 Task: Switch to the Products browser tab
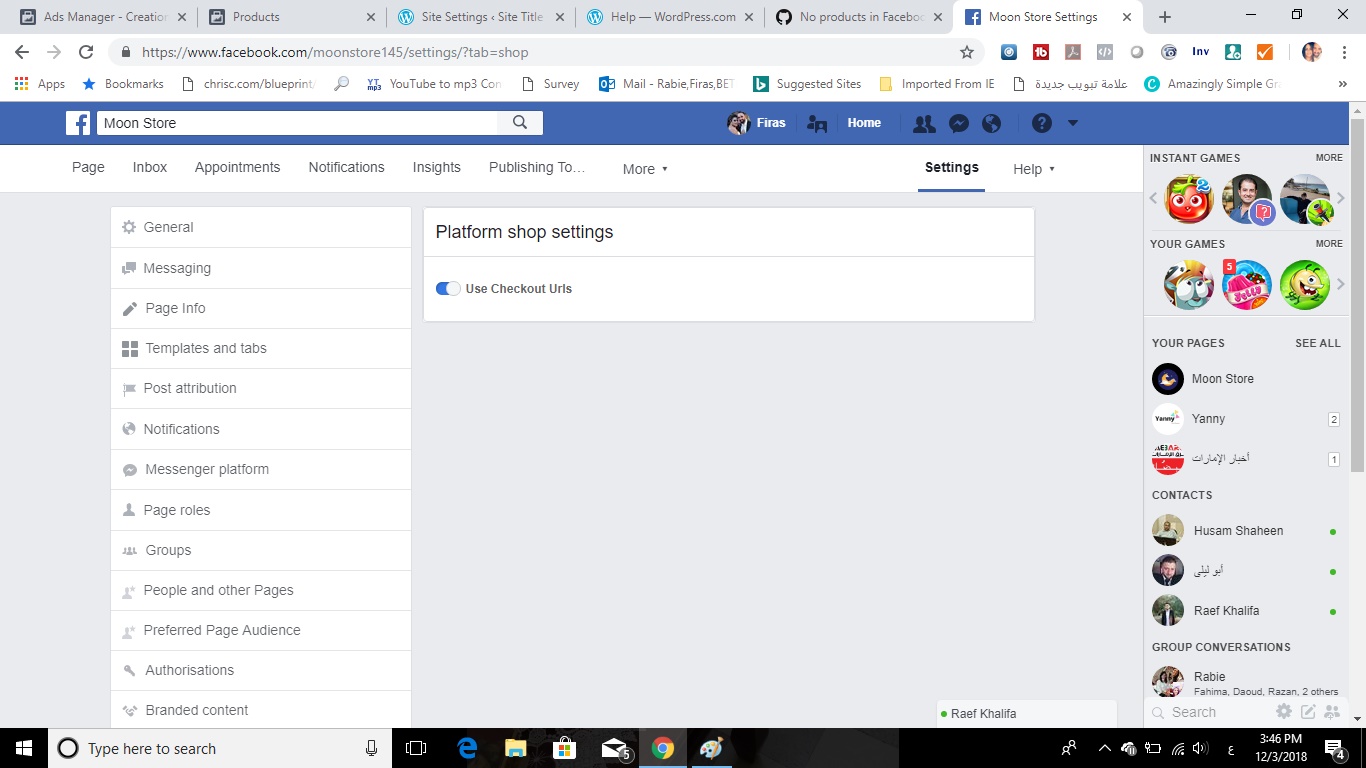(x=290, y=17)
